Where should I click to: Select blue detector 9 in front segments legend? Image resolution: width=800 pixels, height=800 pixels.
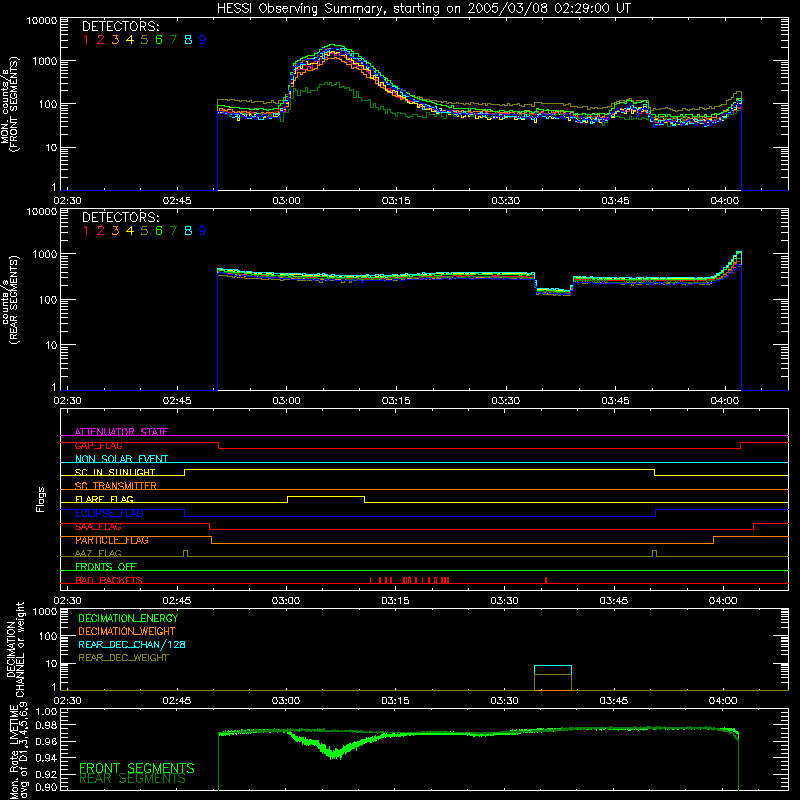point(203,40)
